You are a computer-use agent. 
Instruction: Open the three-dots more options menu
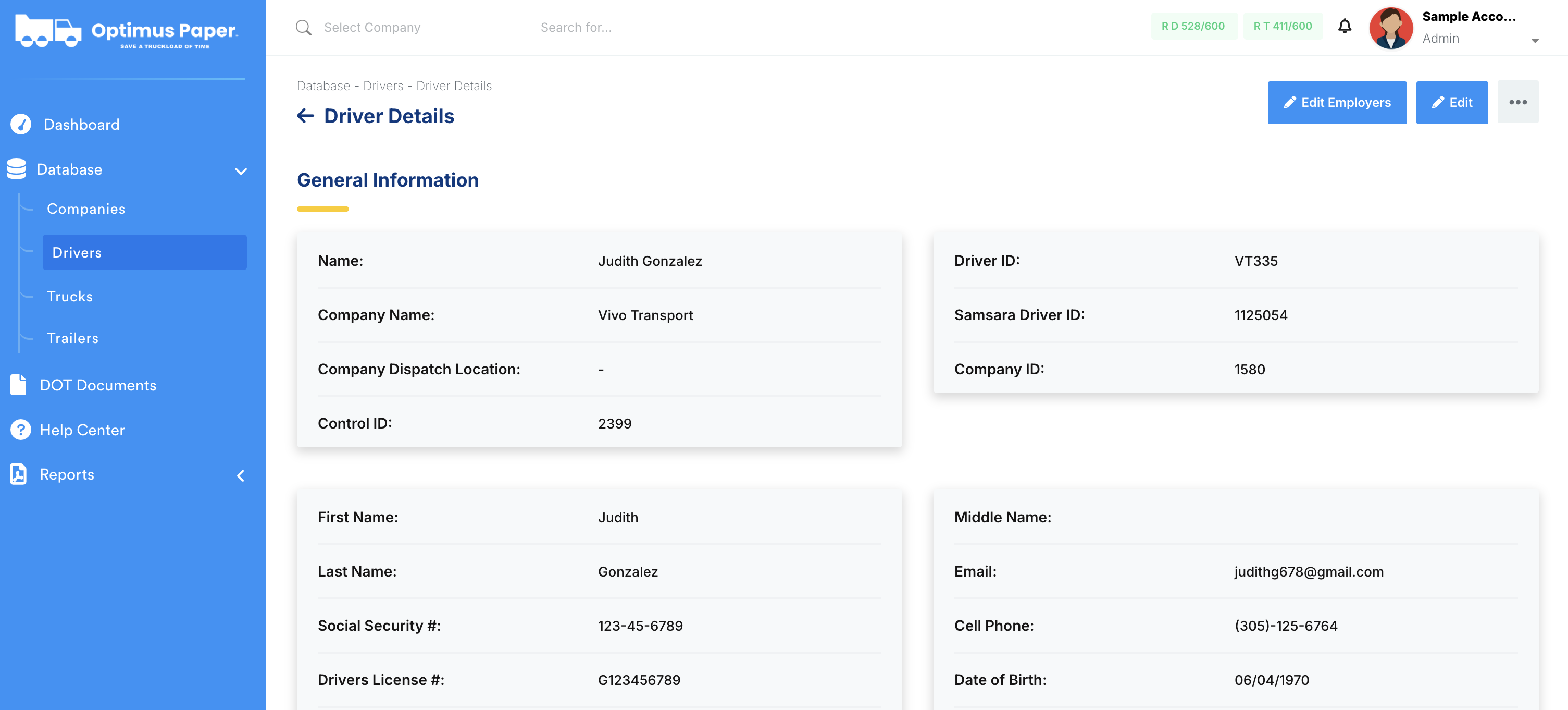click(1517, 102)
